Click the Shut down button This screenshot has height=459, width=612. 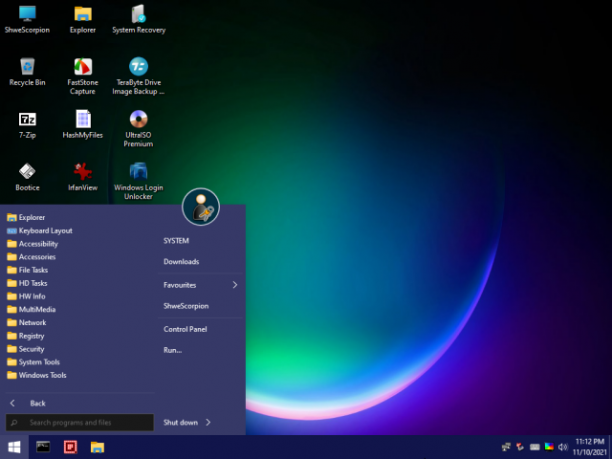point(180,422)
